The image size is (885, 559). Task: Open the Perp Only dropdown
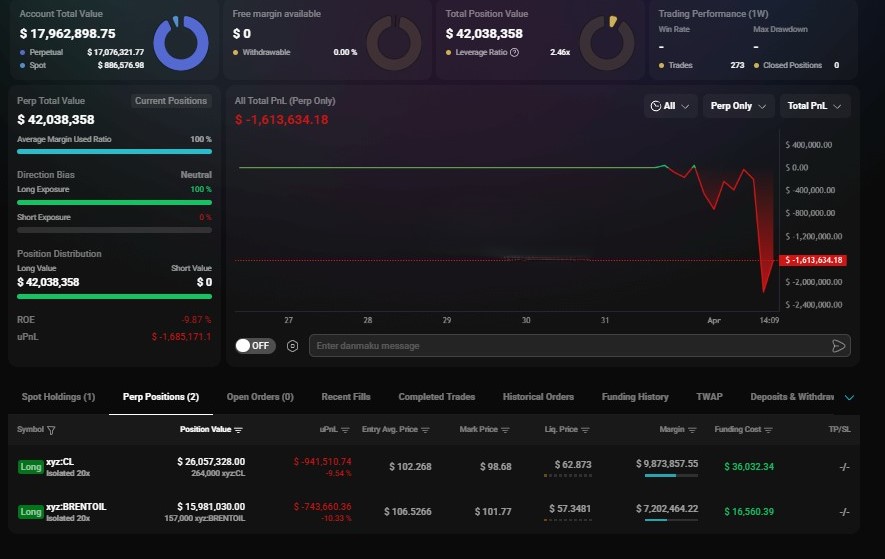coord(738,106)
